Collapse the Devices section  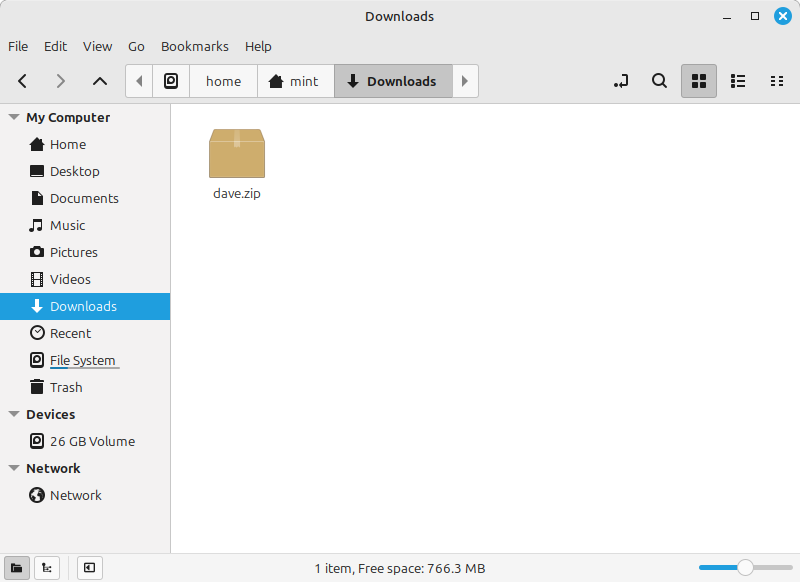(x=14, y=414)
